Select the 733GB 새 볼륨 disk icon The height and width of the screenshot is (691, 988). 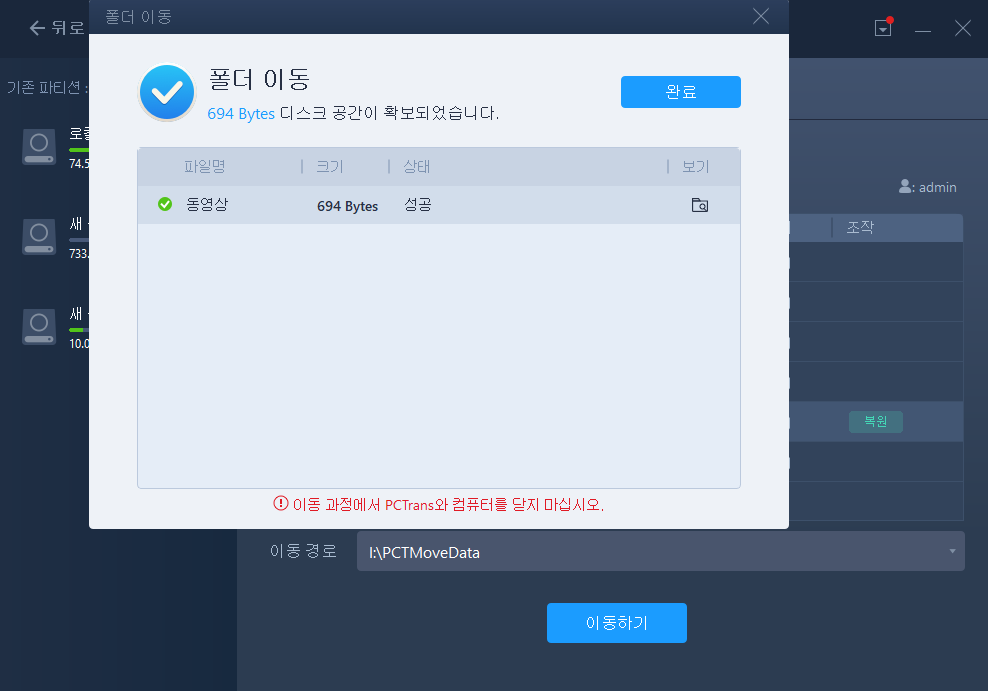[38, 237]
